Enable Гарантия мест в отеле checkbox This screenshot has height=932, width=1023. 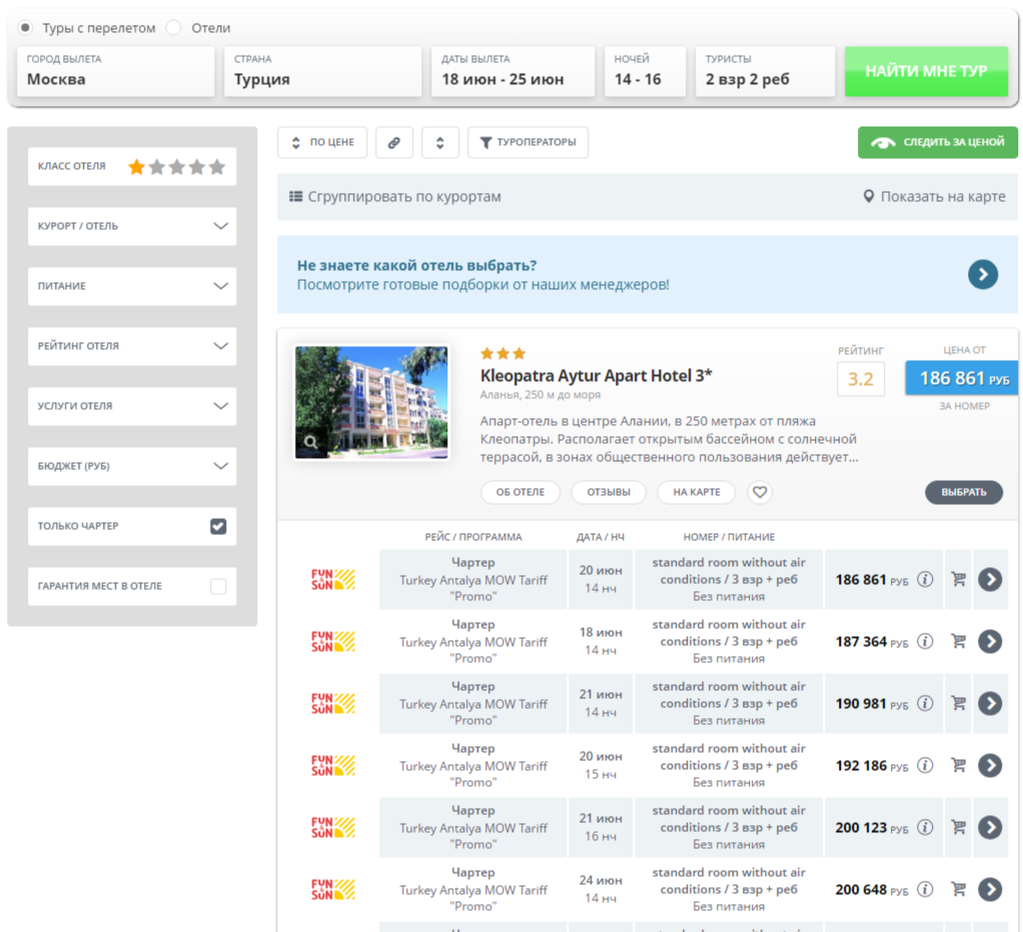[x=218, y=586]
